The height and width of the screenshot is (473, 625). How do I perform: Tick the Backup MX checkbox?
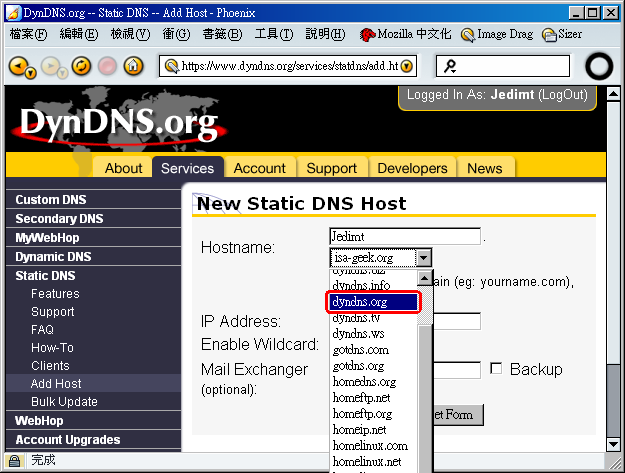(x=496, y=369)
